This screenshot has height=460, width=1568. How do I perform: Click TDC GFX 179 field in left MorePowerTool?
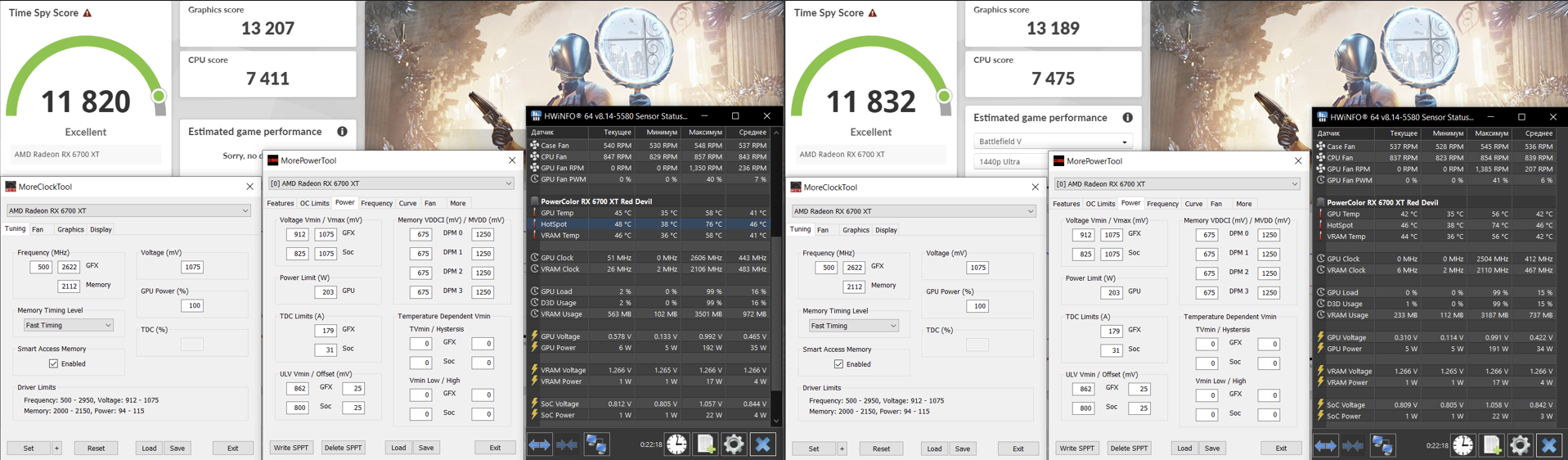[326, 331]
